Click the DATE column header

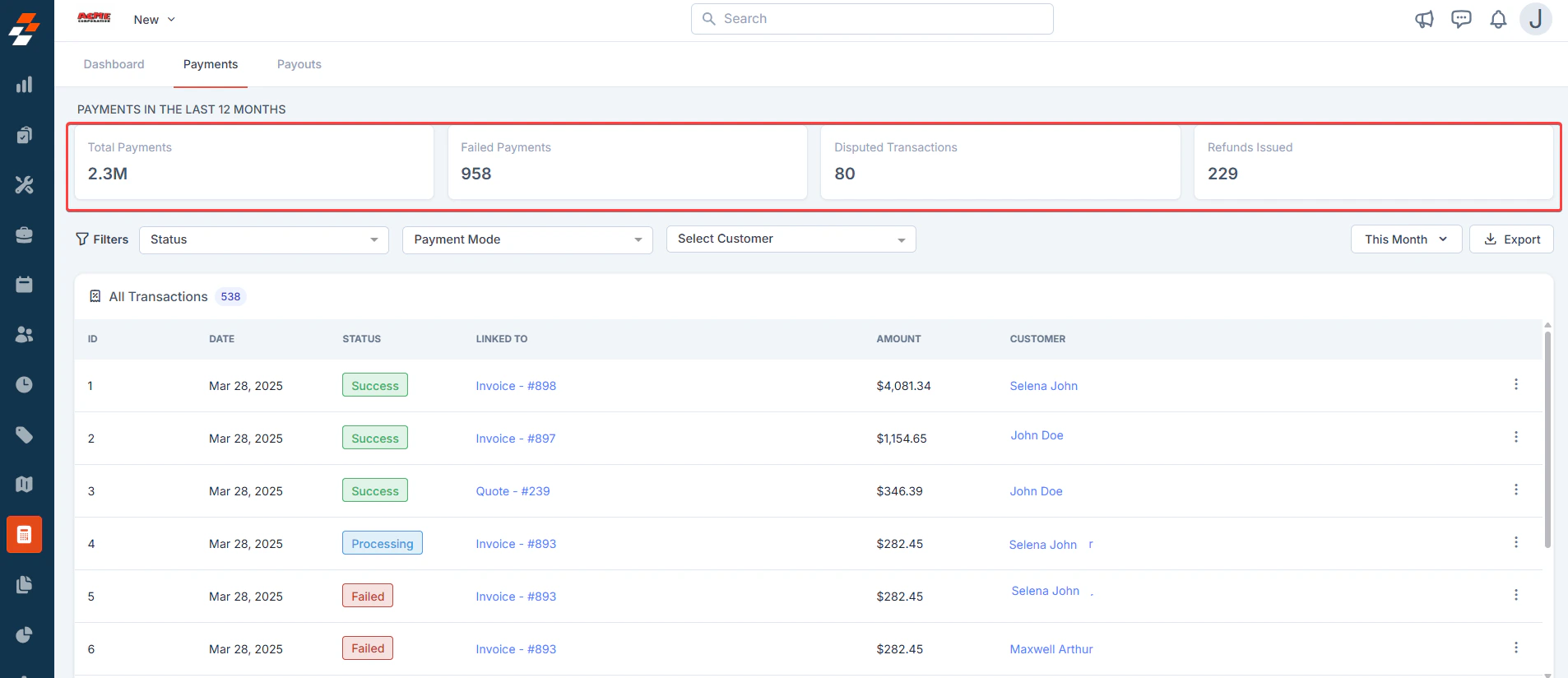click(221, 339)
